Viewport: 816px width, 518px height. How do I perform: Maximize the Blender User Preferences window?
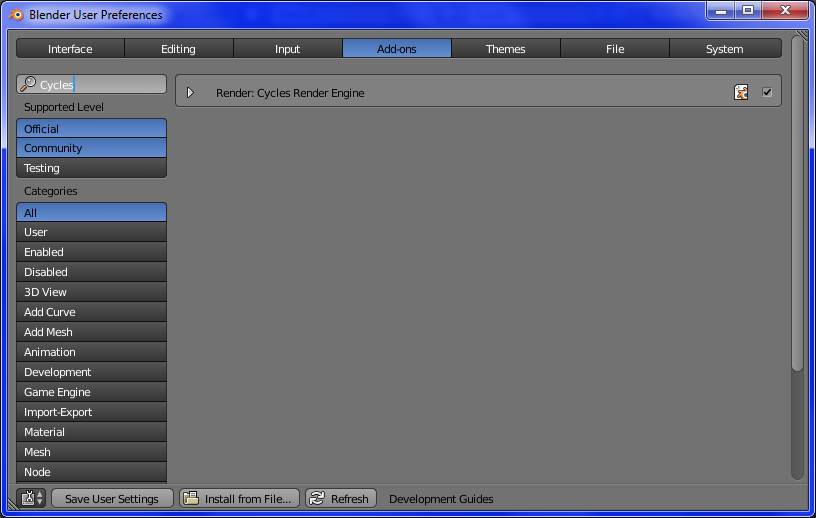(x=748, y=10)
